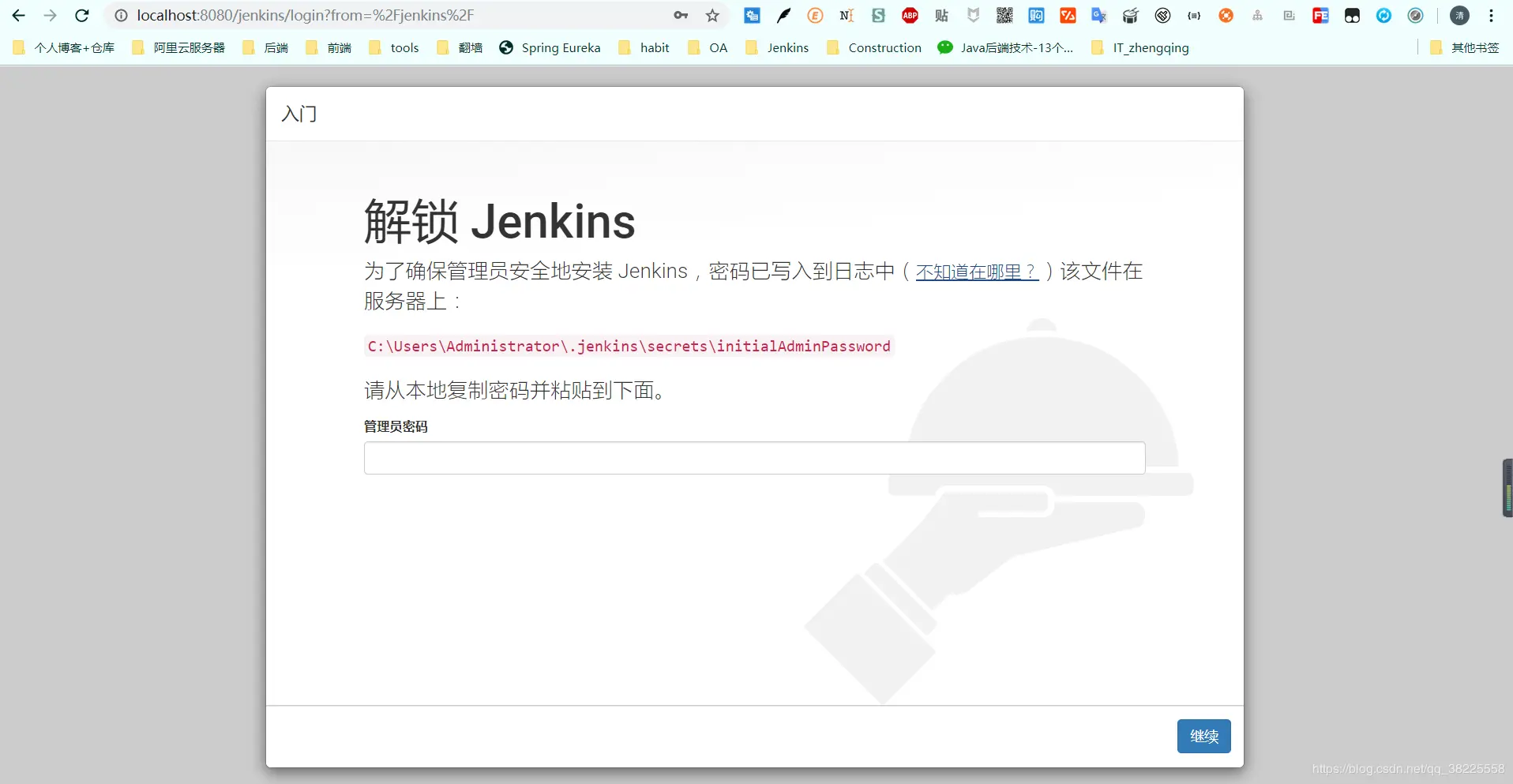This screenshot has width=1513, height=784.
Task: Open the green S extension
Action: (x=878, y=16)
